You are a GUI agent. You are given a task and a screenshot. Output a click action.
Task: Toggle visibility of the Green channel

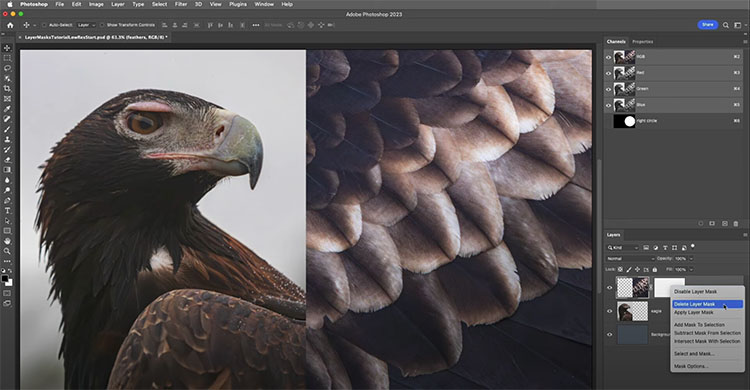click(x=608, y=89)
